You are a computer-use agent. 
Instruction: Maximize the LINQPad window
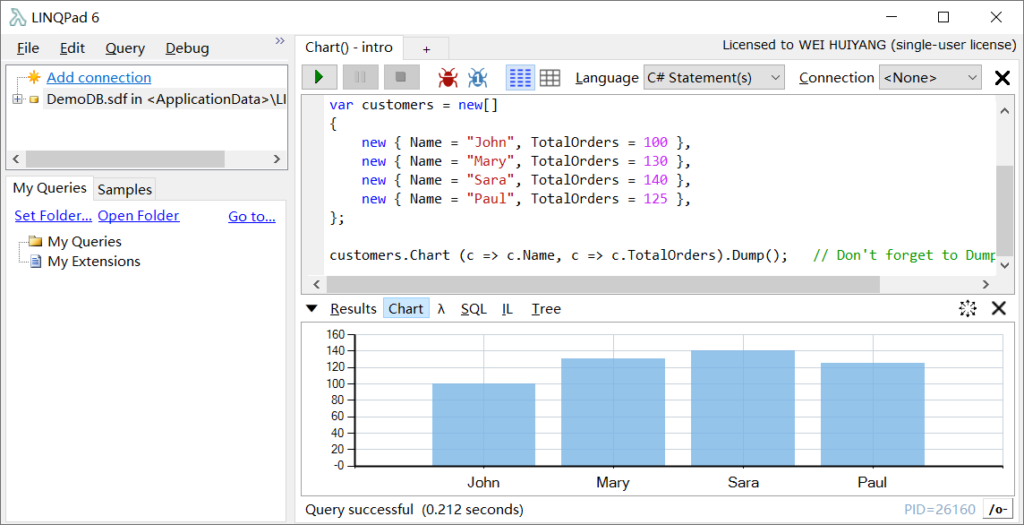(x=943, y=18)
